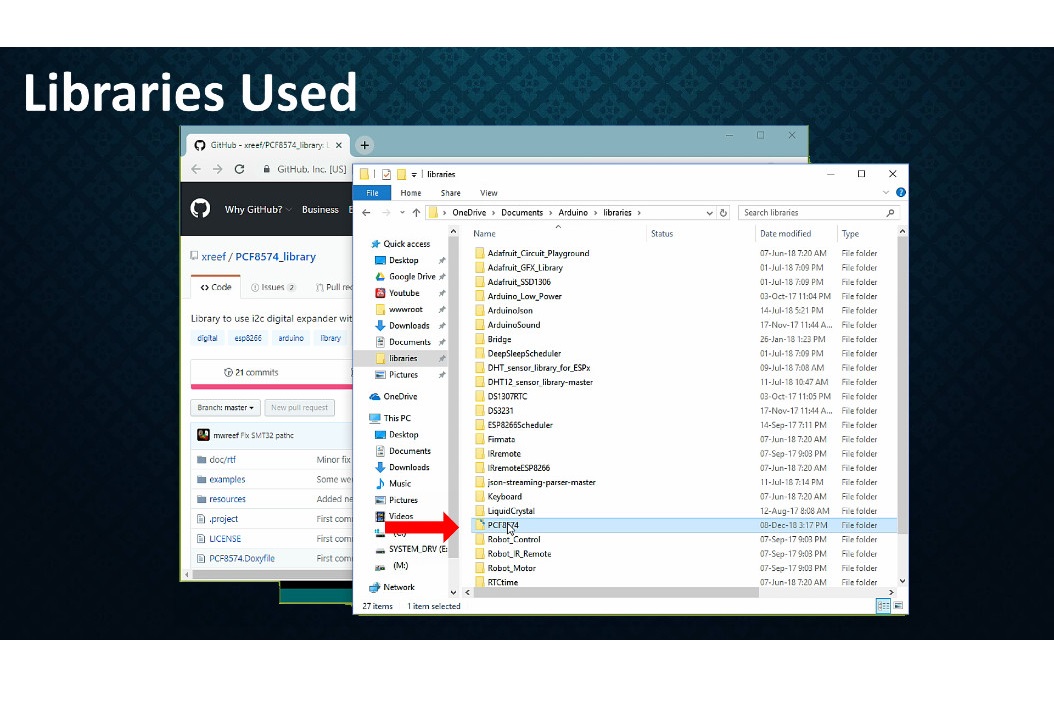The height and width of the screenshot is (704, 1054).
Task: Open the File tab in Explorer
Action: coord(372,193)
